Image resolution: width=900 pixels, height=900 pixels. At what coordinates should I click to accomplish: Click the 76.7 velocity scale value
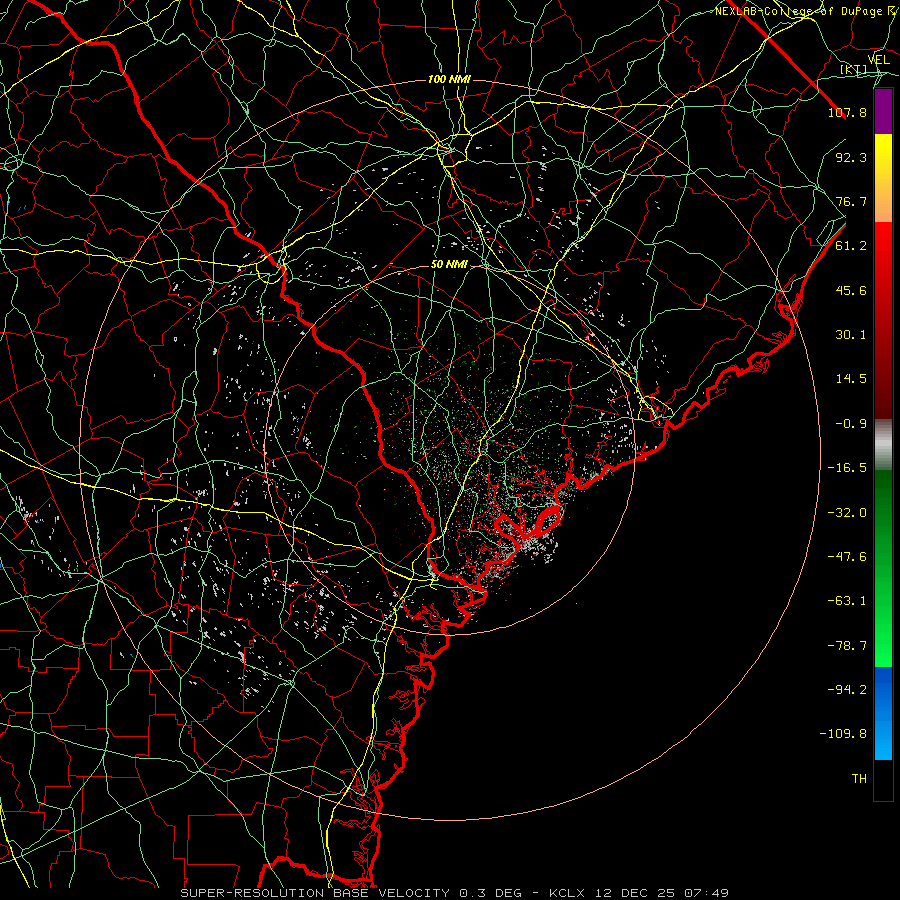(x=851, y=201)
